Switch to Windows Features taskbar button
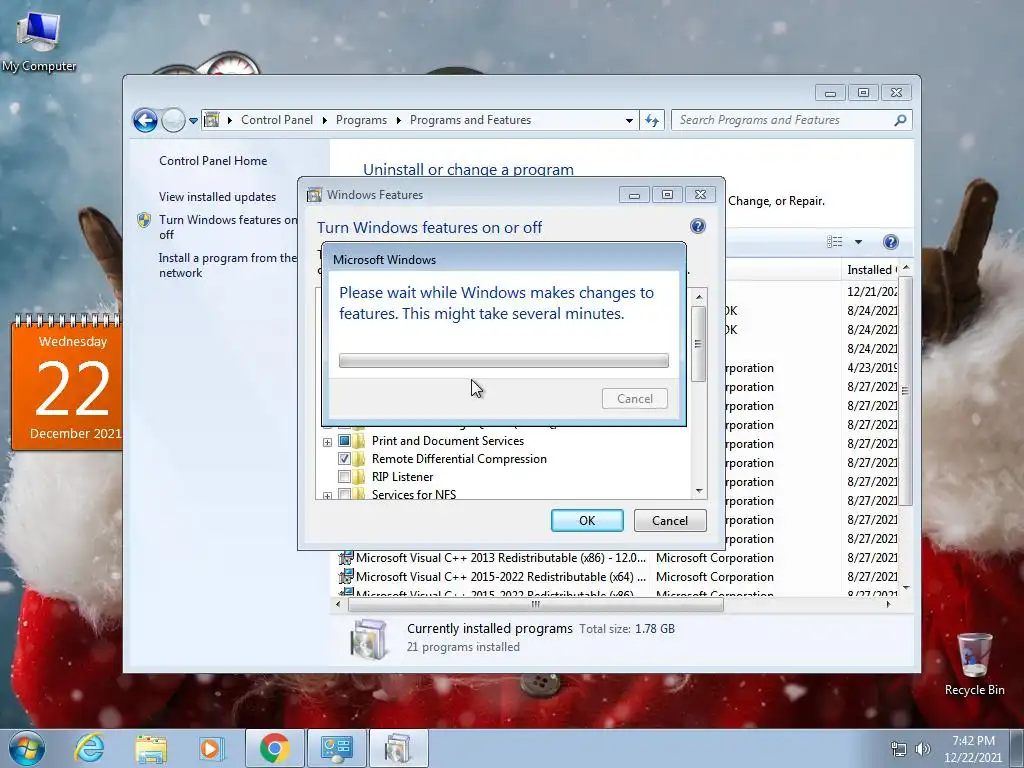The width and height of the screenshot is (1024, 768). 398,748
